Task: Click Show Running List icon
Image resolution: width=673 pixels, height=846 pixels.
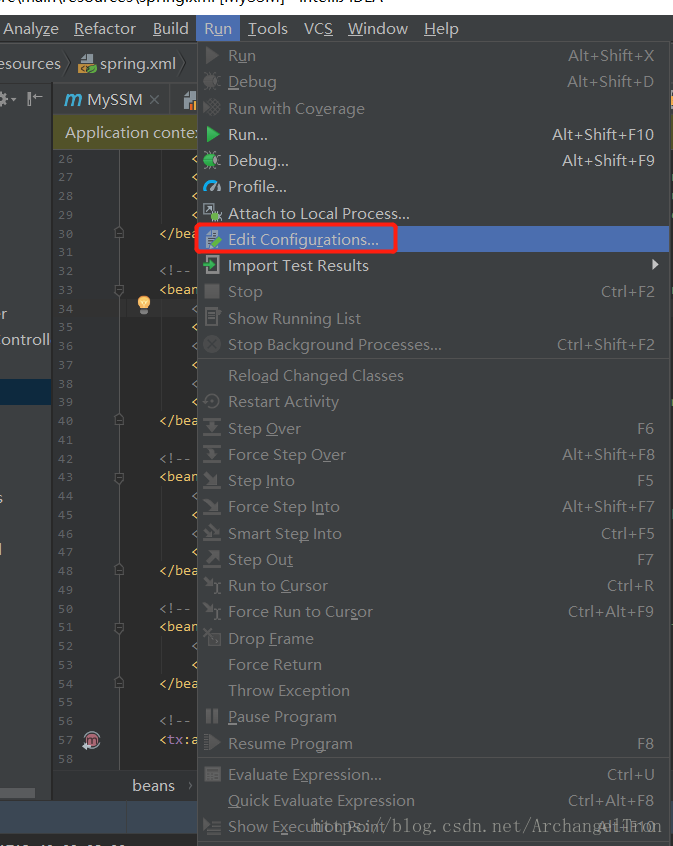Action: click(x=213, y=317)
